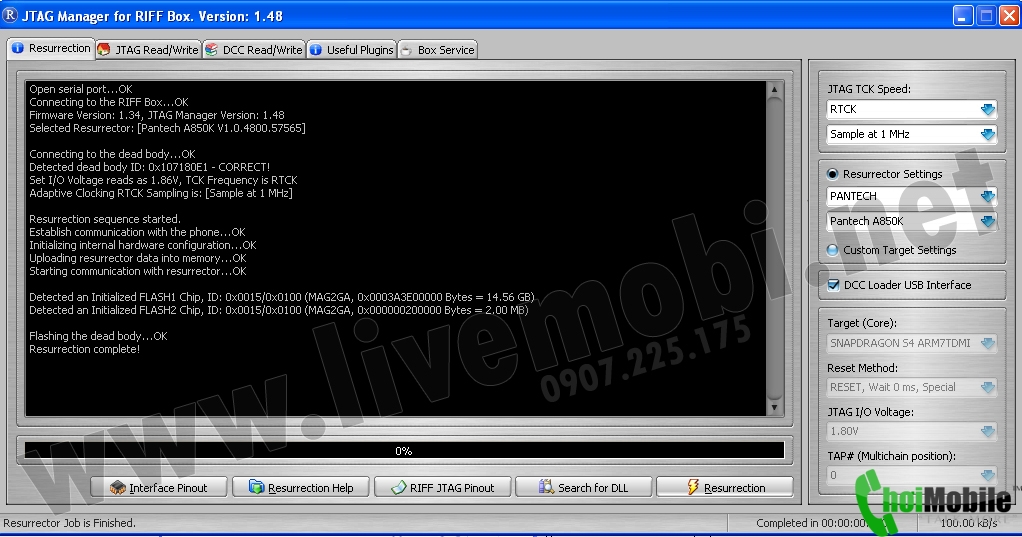Click the Search for DLL binoculars icon

point(546,487)
